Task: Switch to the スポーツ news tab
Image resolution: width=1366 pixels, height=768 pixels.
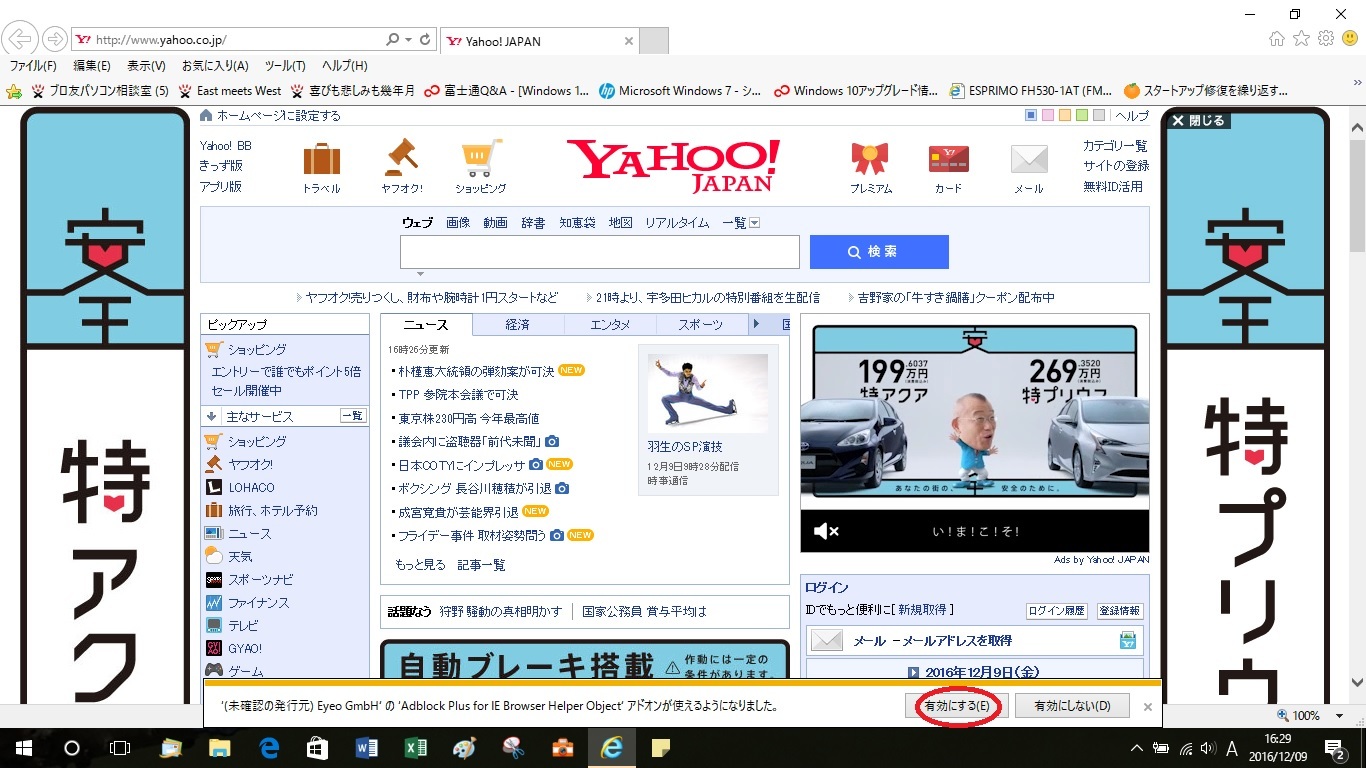Action: [701, 324]
